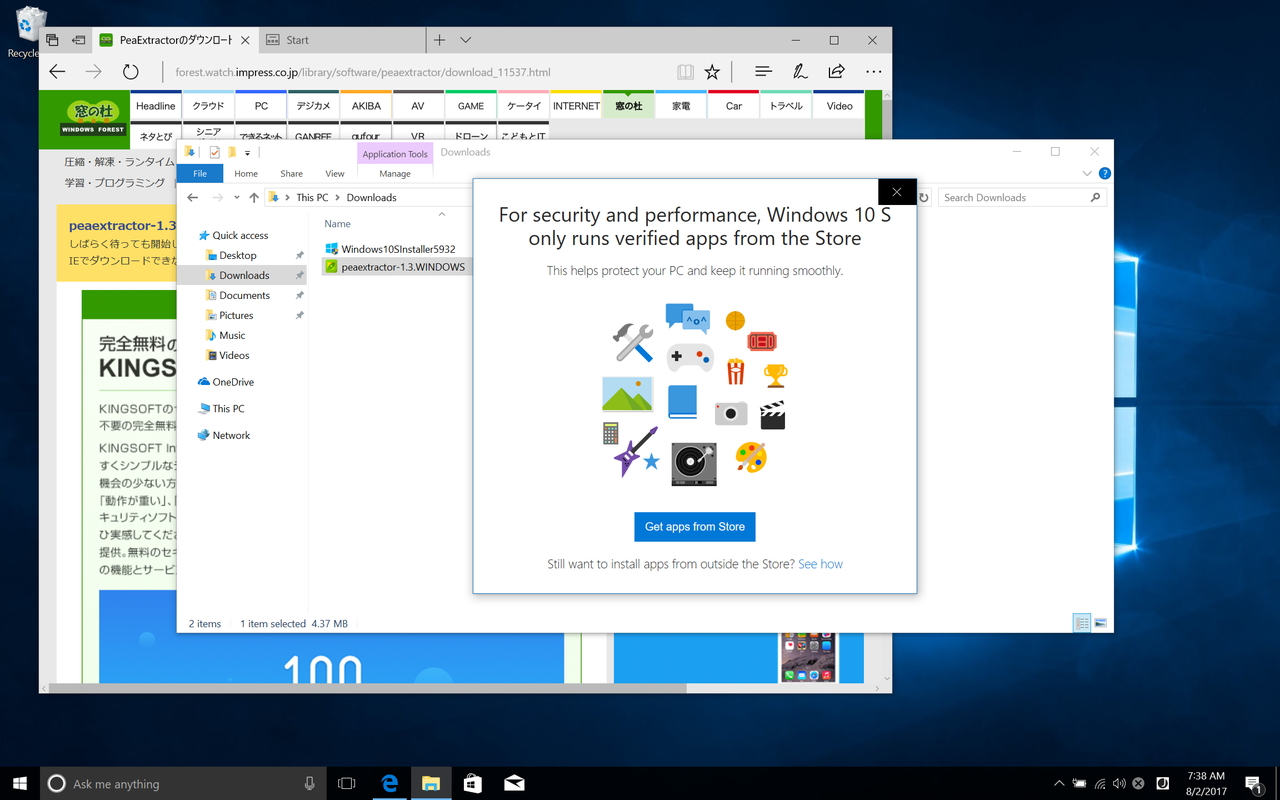Open the Edge Hub icon
Viewport: 1280px width, 800px height.
pos(763,72)
